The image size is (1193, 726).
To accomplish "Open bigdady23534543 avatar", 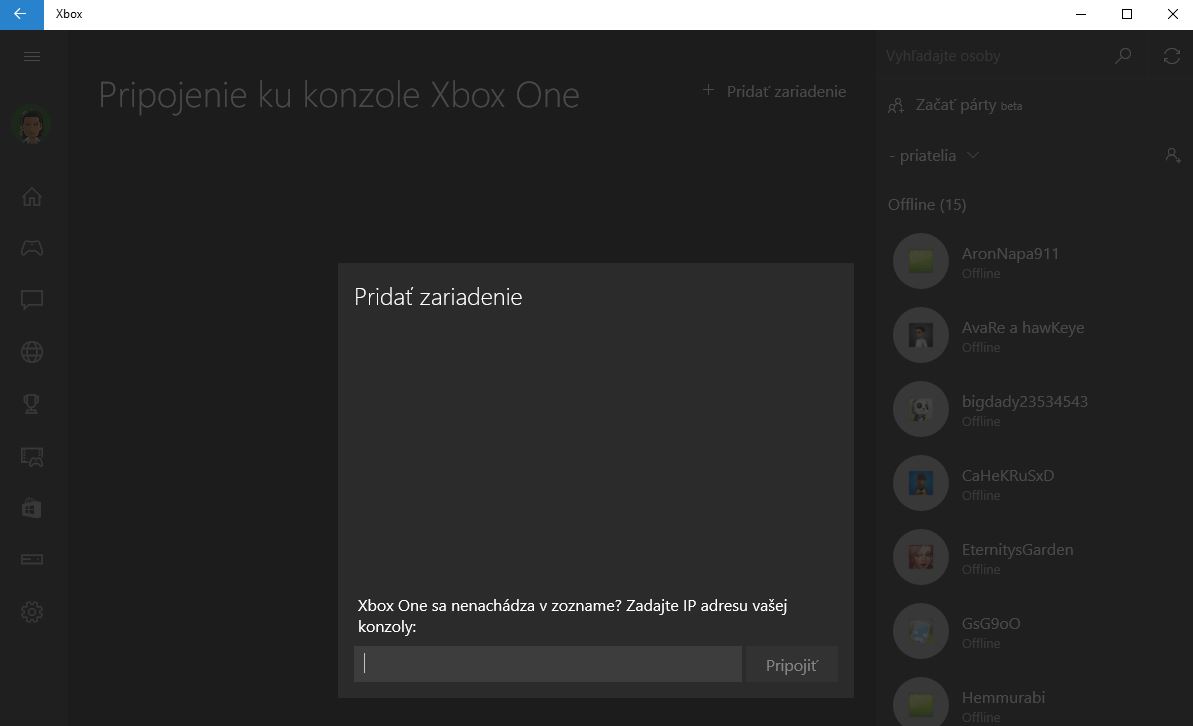I will pos(921,409).
